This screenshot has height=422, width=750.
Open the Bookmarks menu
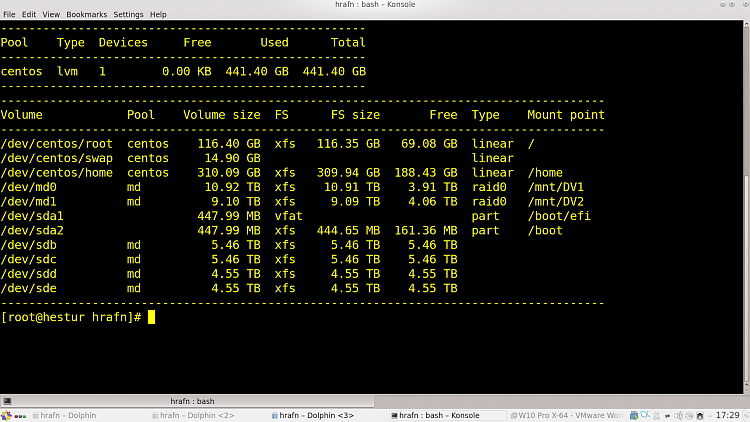[x=87, y=14]
